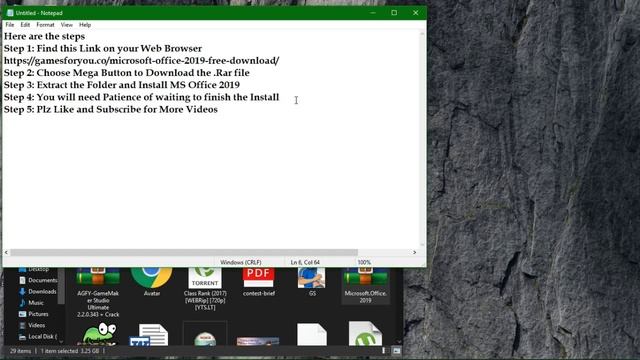Click the 100% zoom status entry
Viewport: 640px width, 360px height.
click(x=364, y=262)
